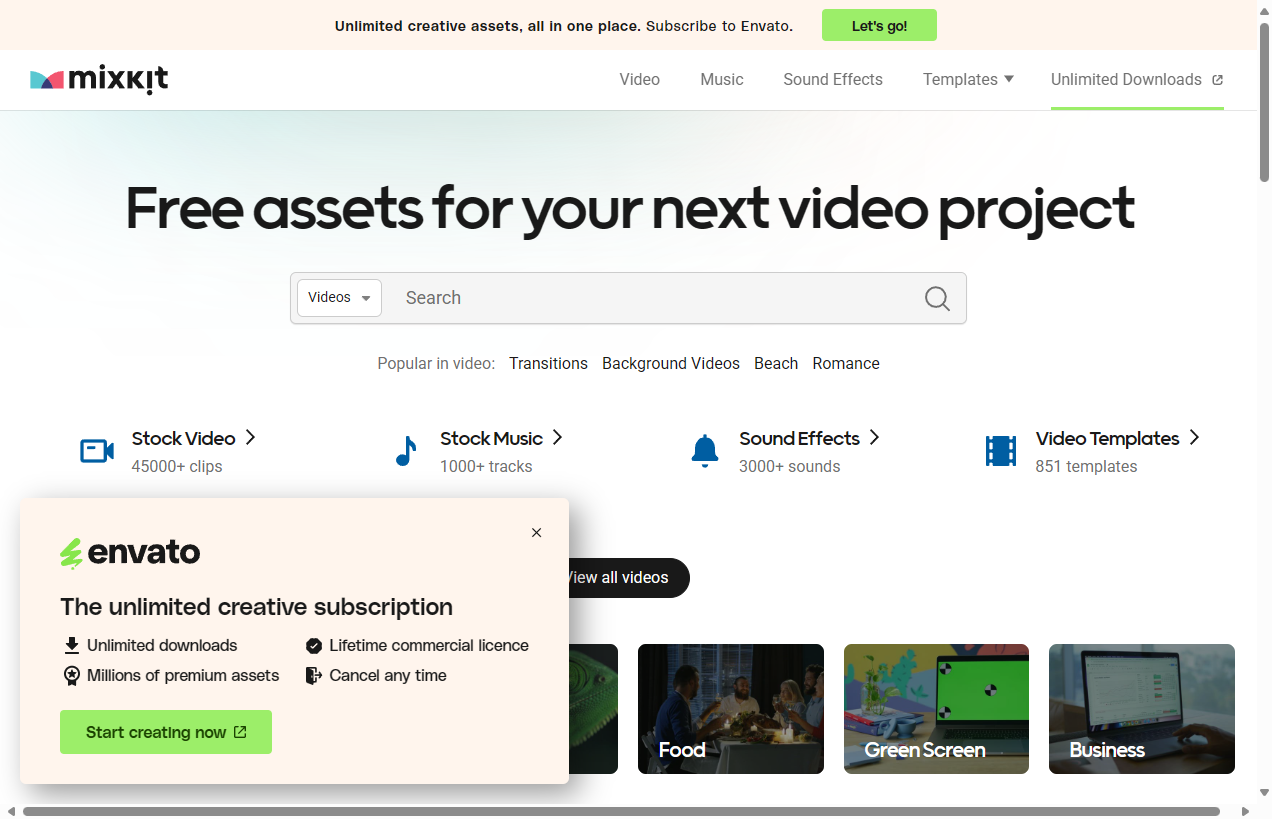Screen dimensions: 1272x819
Task: Go to Music in top navigation
Action: pyautogui.click(x=721, y=80)
